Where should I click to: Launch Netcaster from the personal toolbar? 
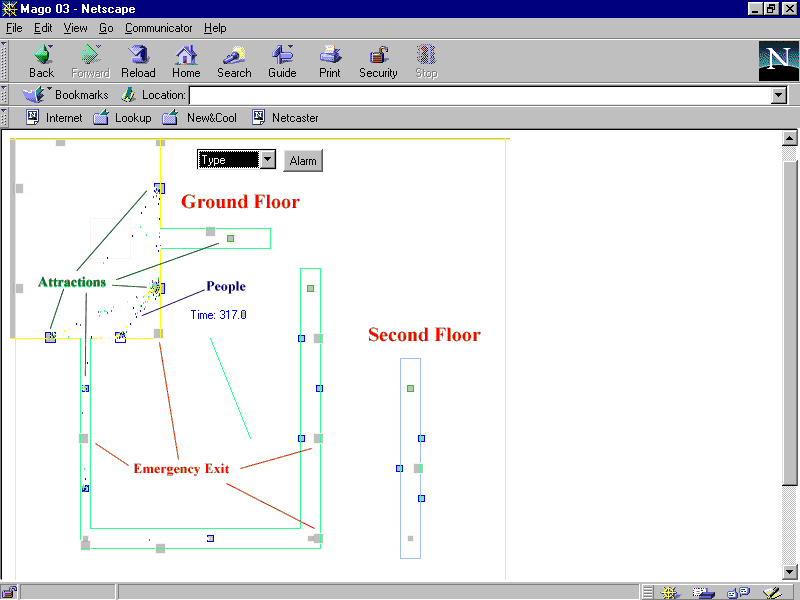tap(285, 118)
